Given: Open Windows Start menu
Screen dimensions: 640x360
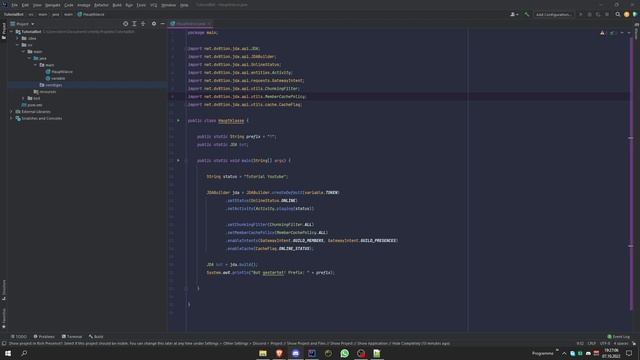Looking at the screenshot, I should click(x=8, y=353).
